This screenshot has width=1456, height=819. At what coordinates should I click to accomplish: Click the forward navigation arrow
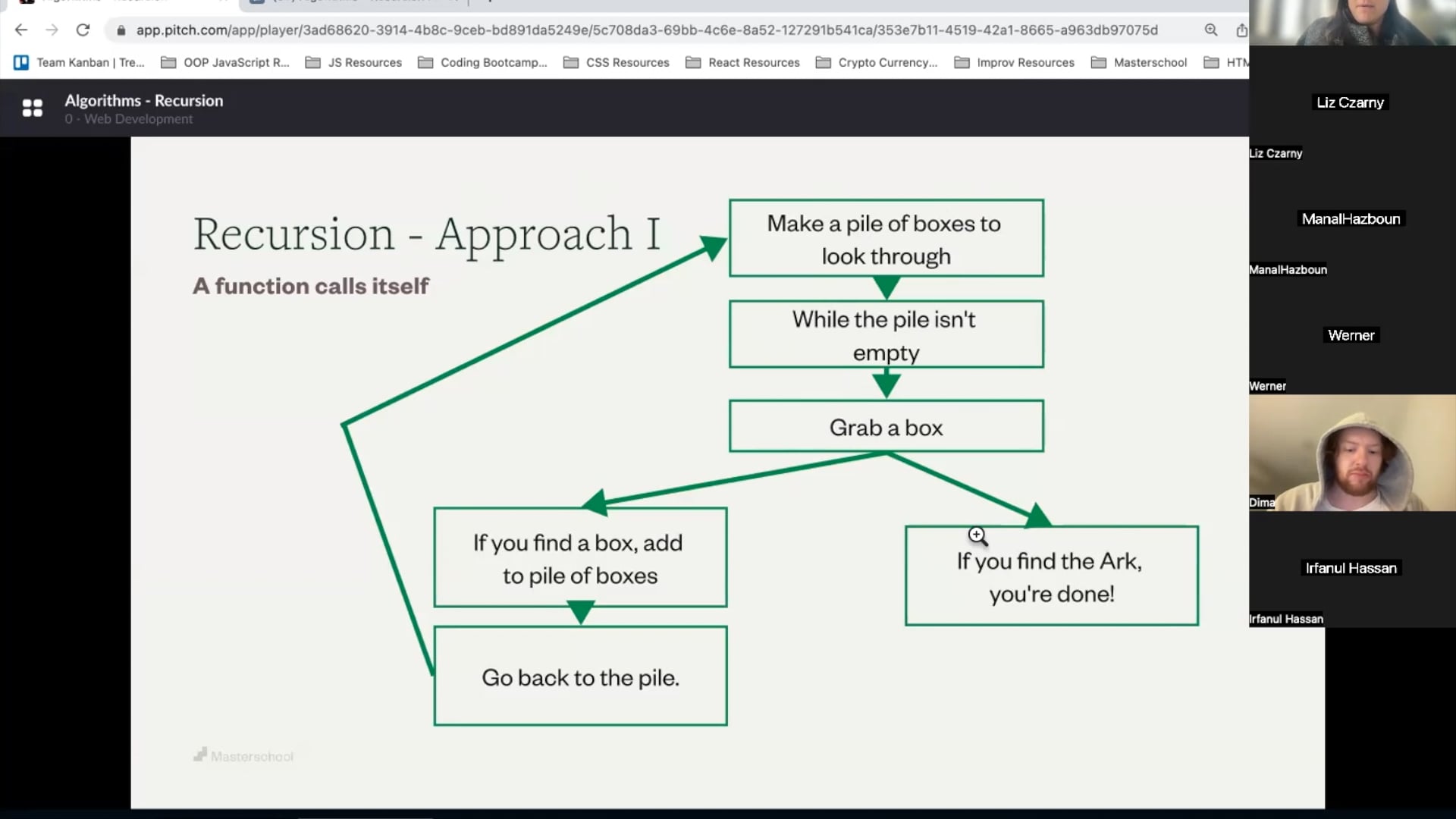pos(52,30)
